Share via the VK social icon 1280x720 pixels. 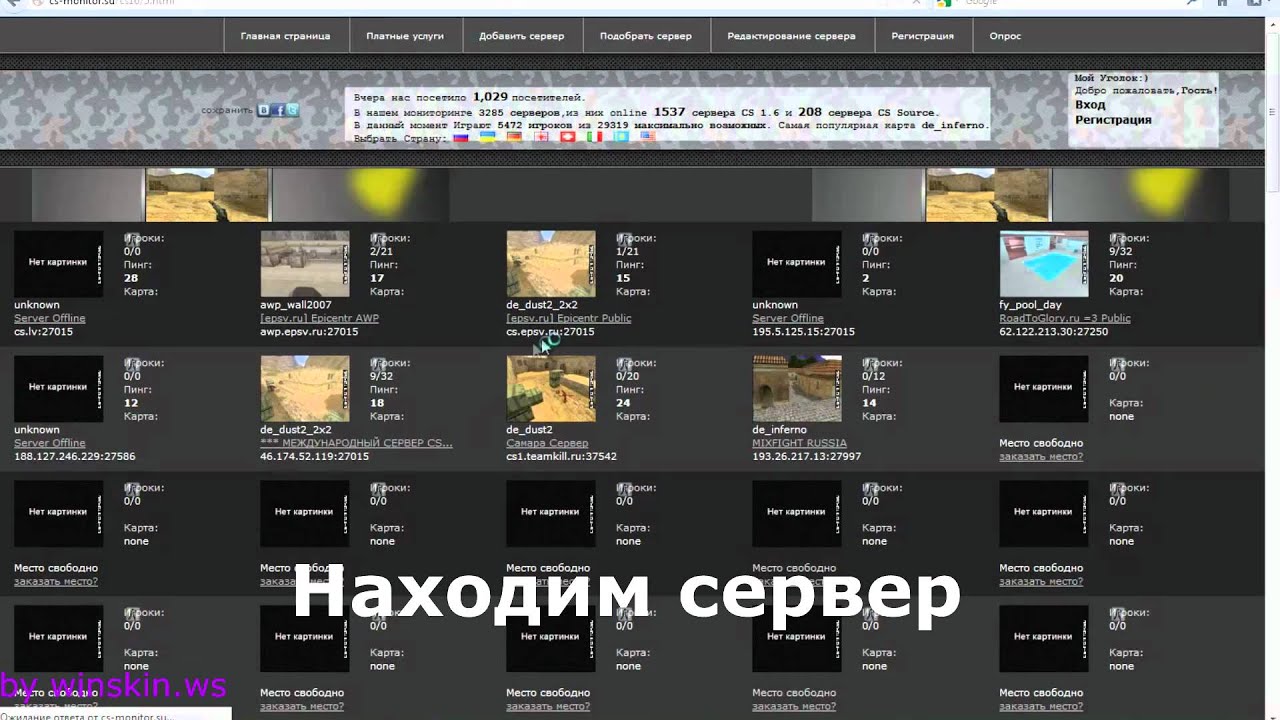point(264,110)
